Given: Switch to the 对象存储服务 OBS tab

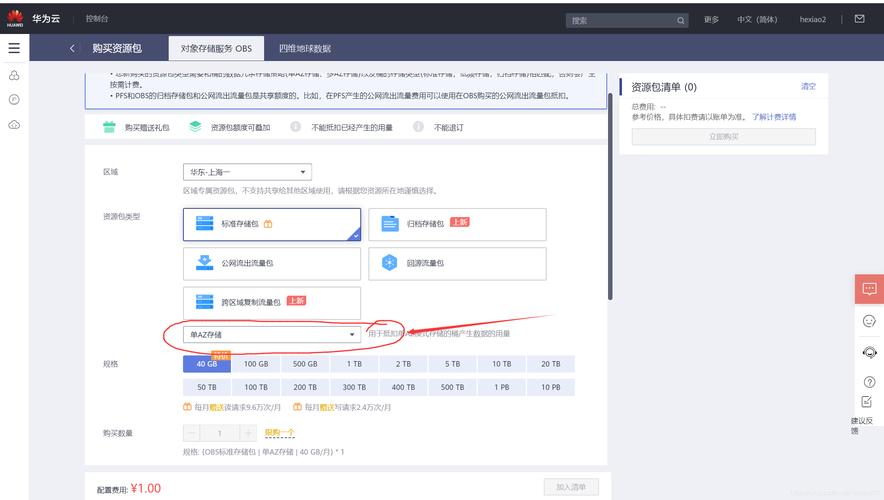Looking at the screenshot, I should (216, 48).
